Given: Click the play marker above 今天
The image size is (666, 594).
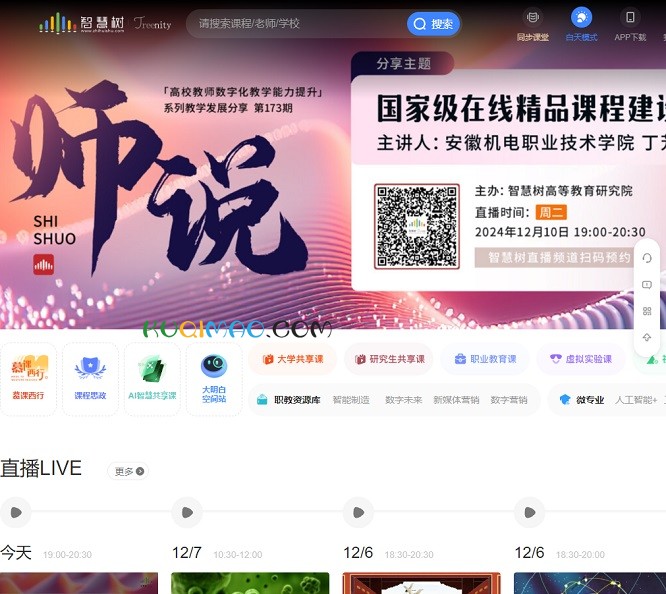Looking at the screenshot, I should point(16,512).
